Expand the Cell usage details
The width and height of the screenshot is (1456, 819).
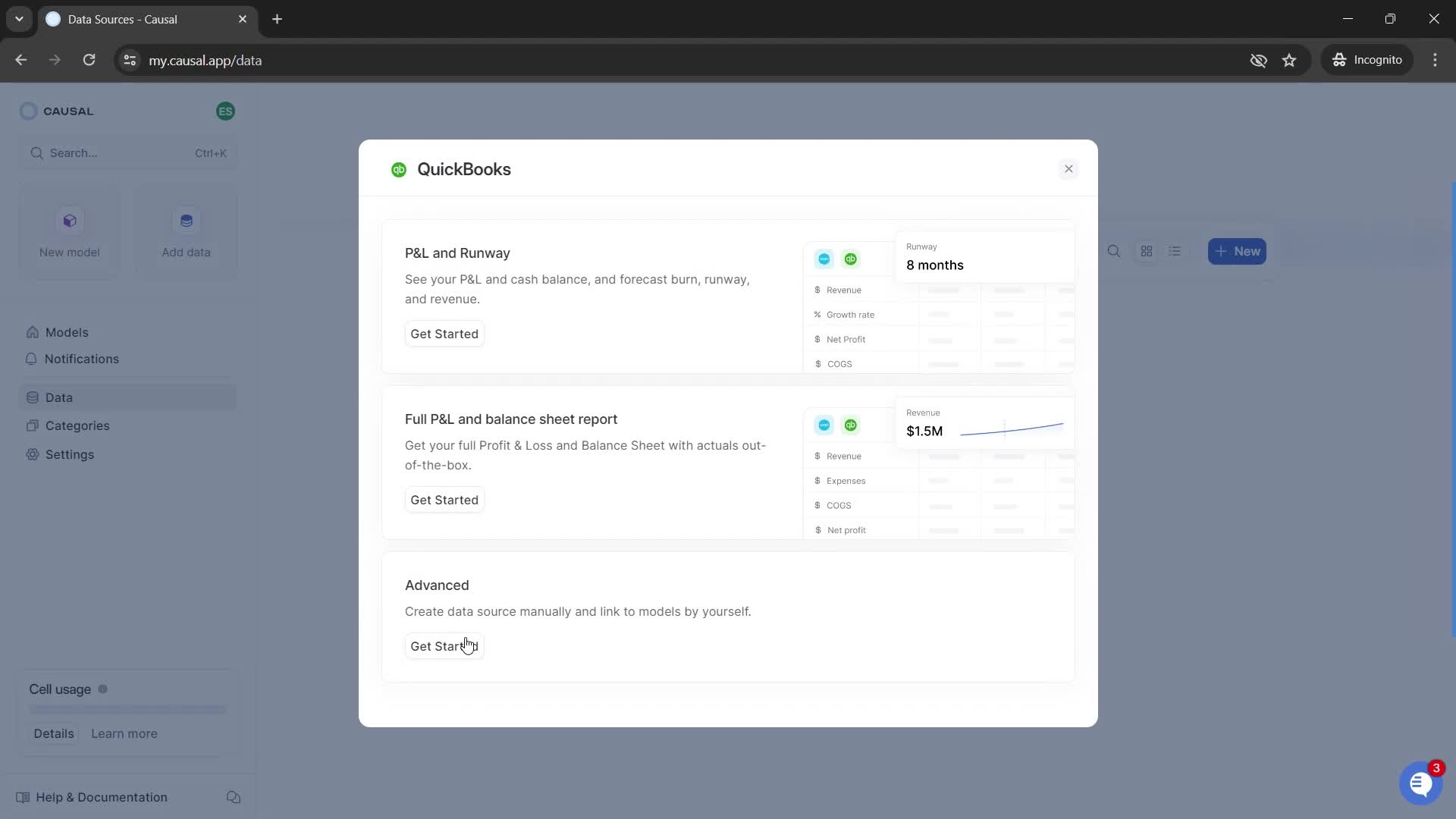coord(54,733)
